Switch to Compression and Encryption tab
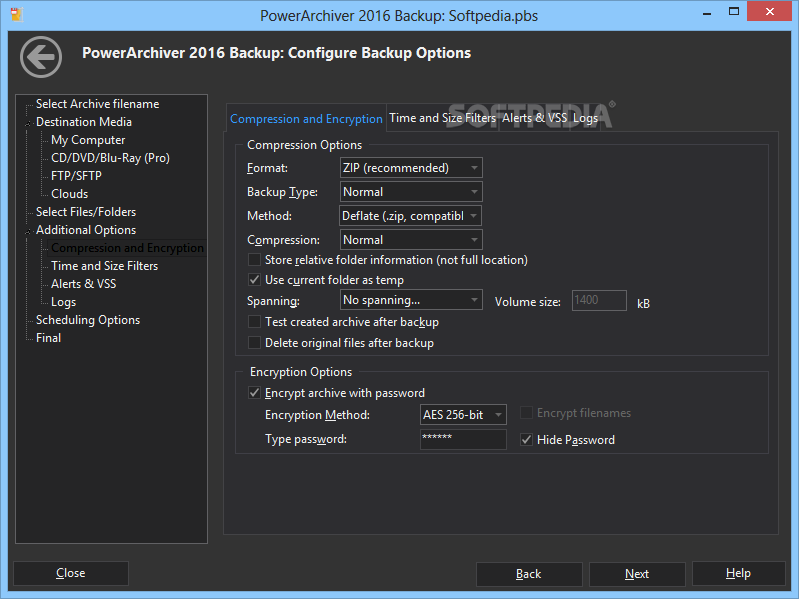This screenshot has width=799, height=599. [x=306, y=119]
